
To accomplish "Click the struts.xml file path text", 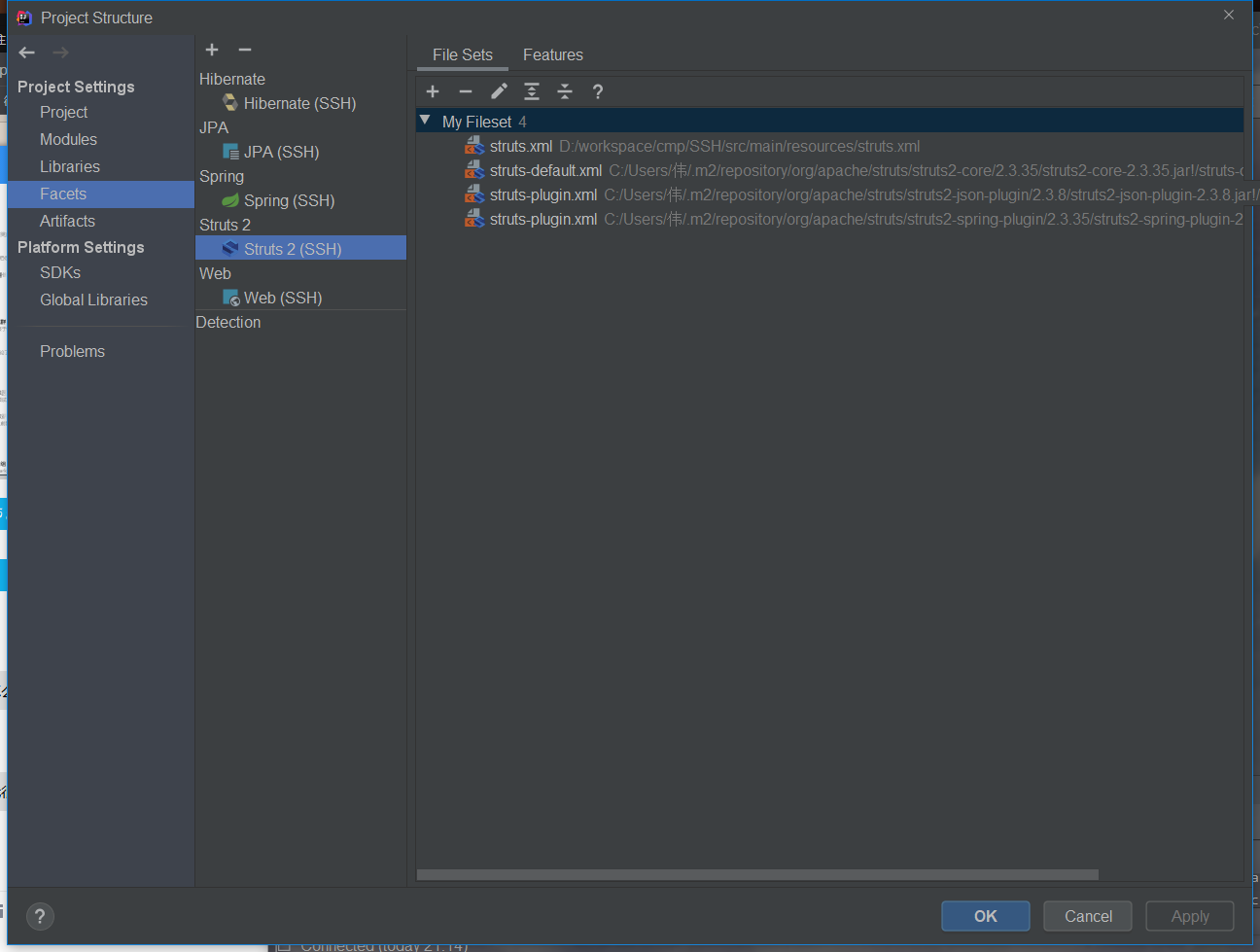I will [x=739, y=147].
